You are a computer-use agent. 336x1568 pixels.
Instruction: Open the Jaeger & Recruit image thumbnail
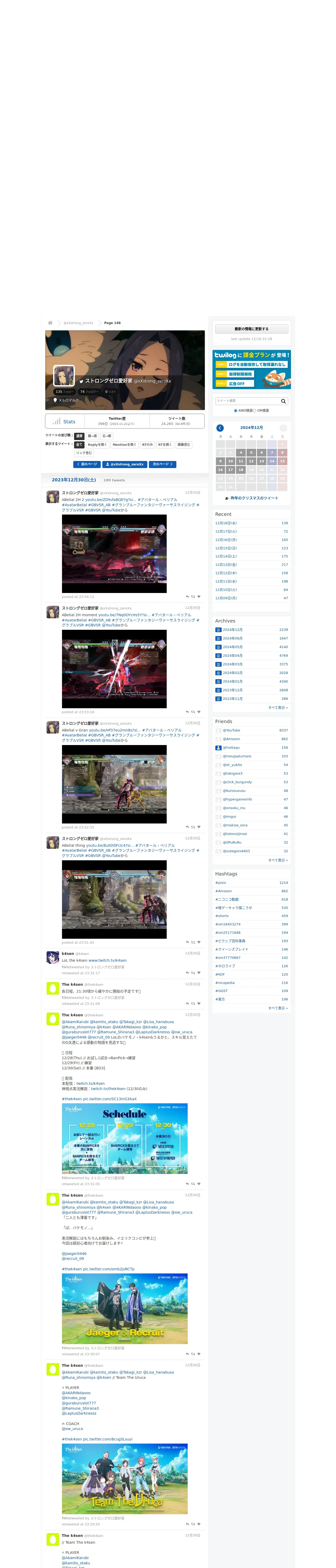[x=124, y=1309]
